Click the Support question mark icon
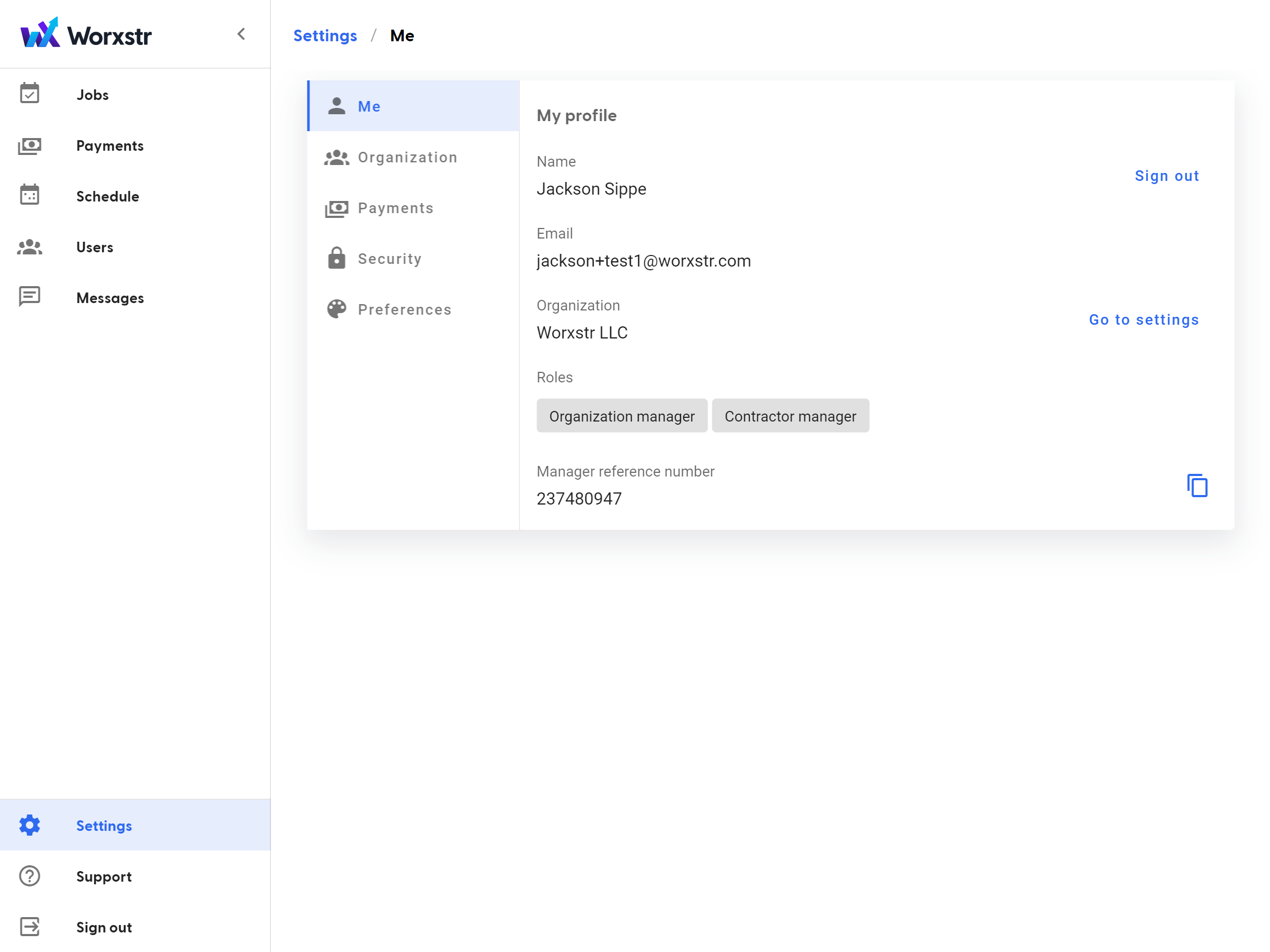 click(x=30, y=876)
